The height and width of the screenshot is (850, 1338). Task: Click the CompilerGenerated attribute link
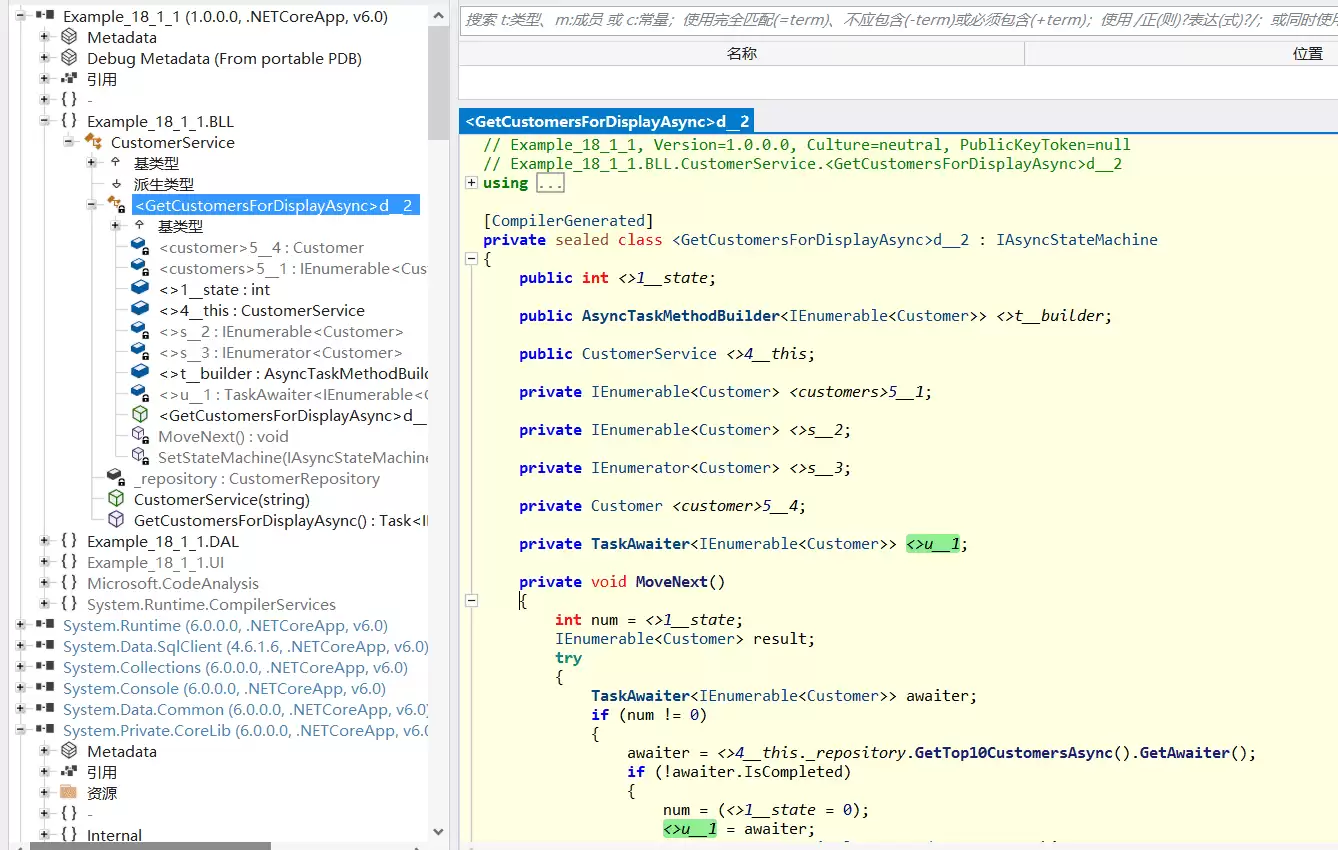point(569,221)
